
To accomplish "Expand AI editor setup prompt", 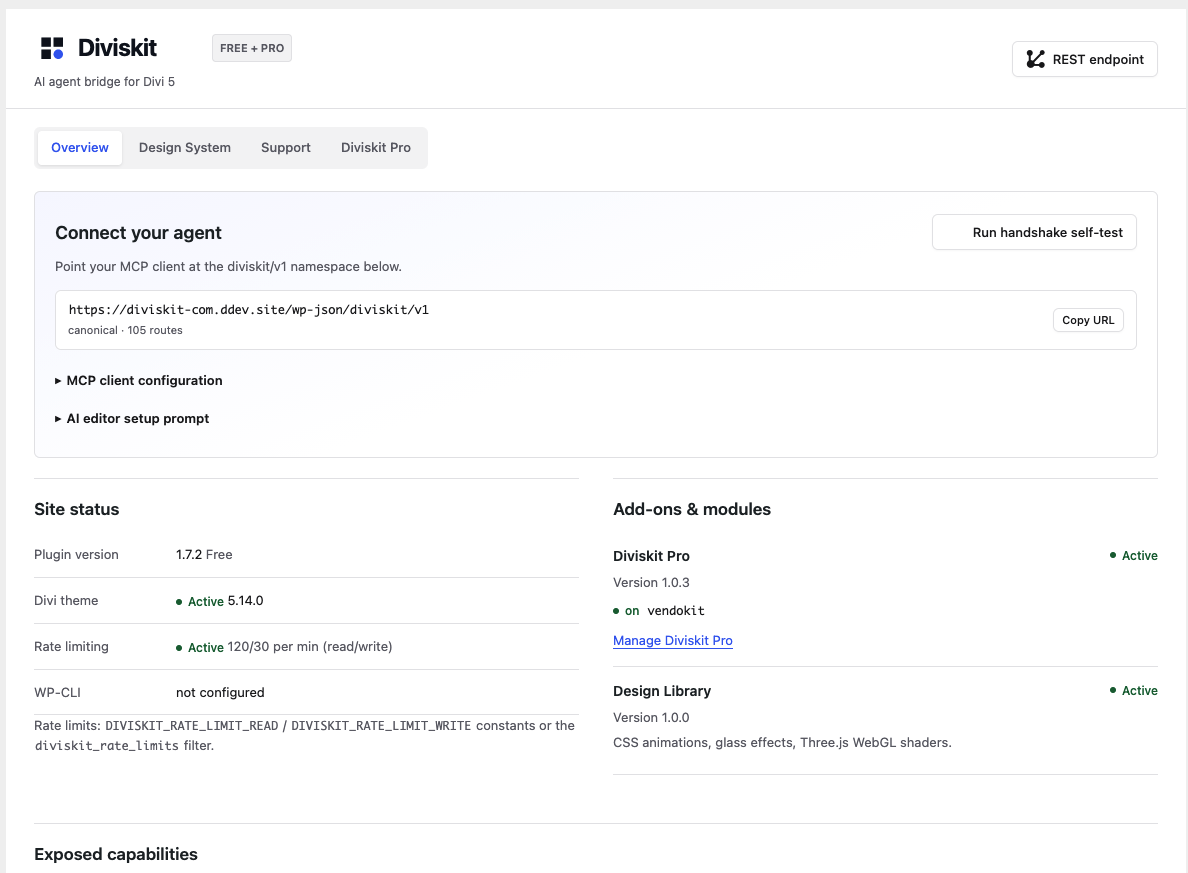I will point(132,418).
